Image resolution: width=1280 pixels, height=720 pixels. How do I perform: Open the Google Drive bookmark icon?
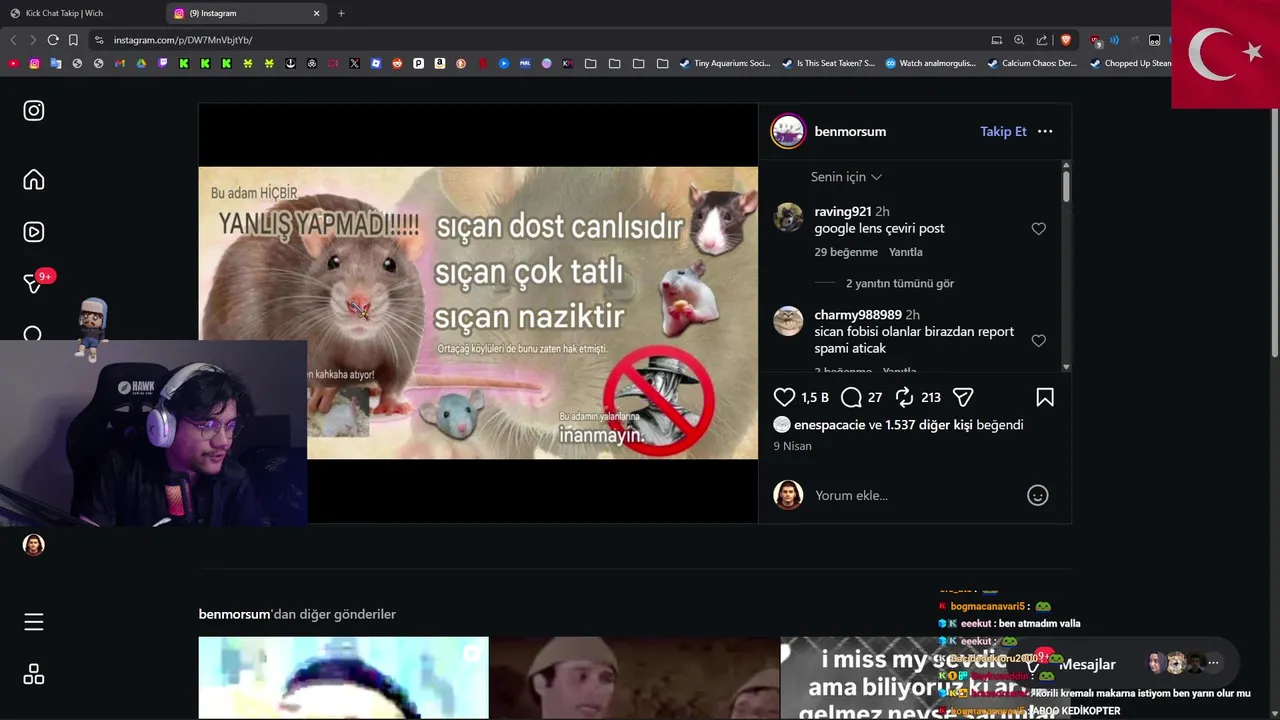click(x=141, y=63)
